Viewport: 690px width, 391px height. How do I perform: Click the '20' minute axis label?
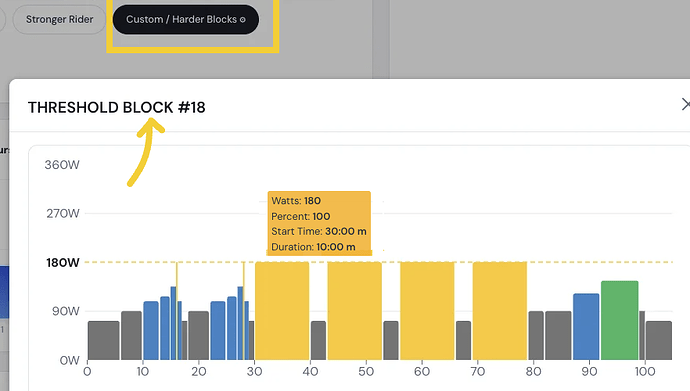coord(199,372)
